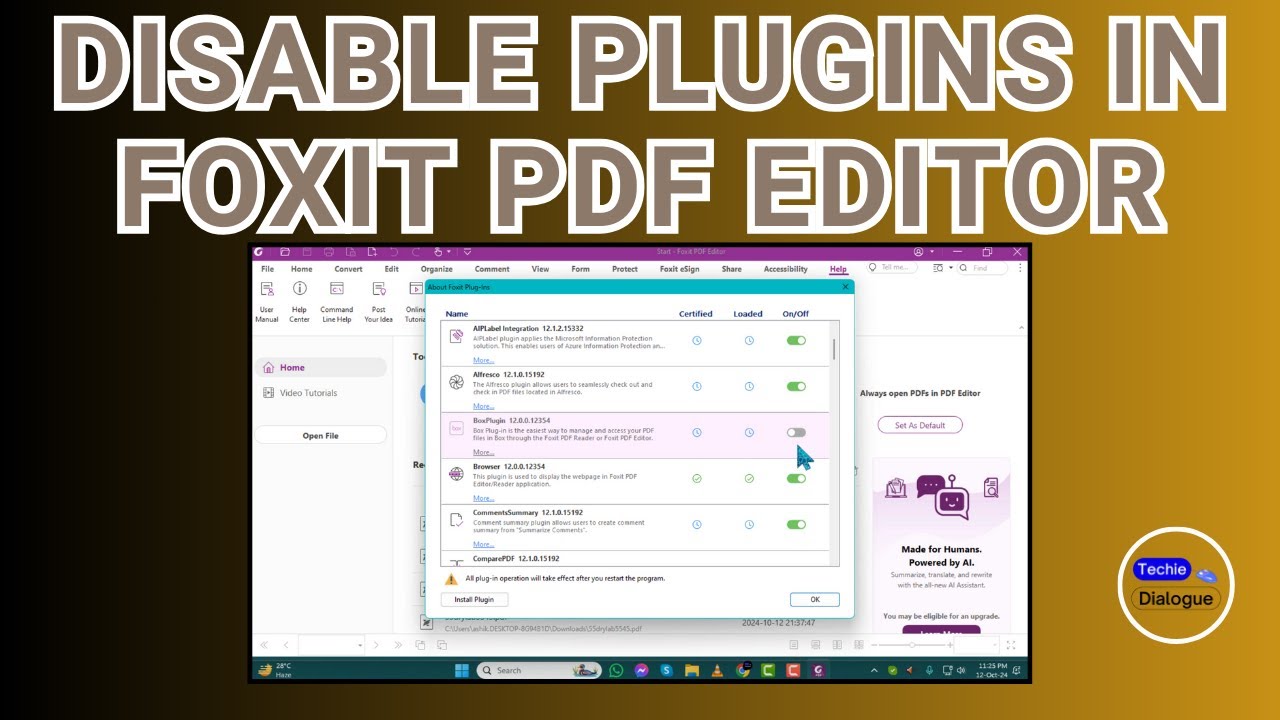The width and height of the screenshot is (1280, 720).
Task: Click the CommentsSummary plugin icon
Action: 456,520
